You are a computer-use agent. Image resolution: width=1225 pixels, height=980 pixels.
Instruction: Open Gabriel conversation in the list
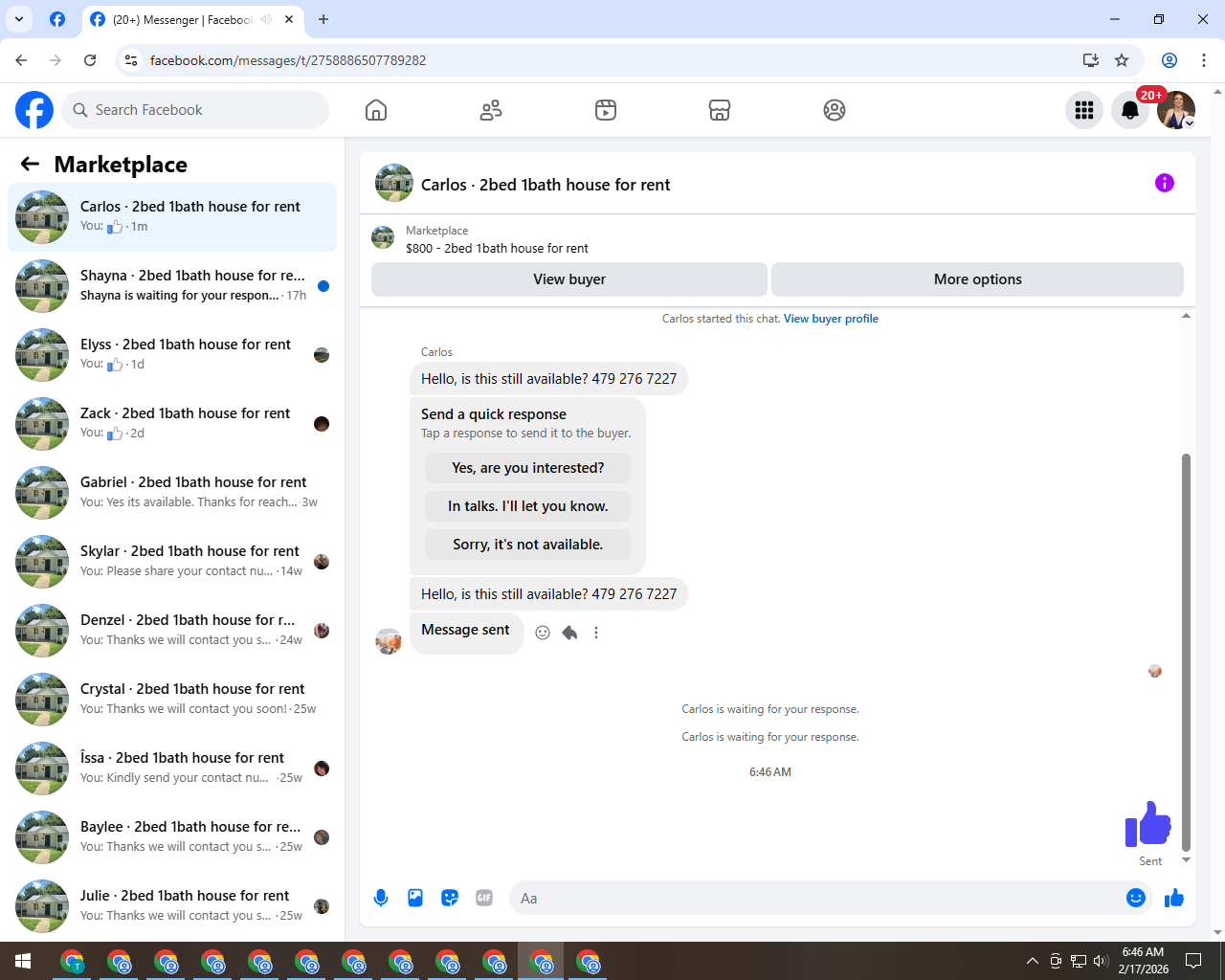[172, 493]
